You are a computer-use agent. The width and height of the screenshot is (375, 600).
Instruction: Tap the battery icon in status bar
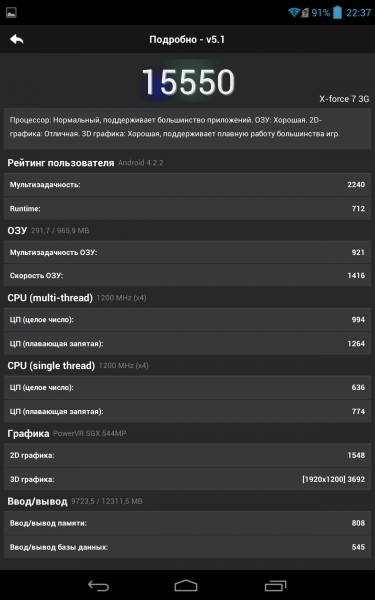[x=337, y=13]
